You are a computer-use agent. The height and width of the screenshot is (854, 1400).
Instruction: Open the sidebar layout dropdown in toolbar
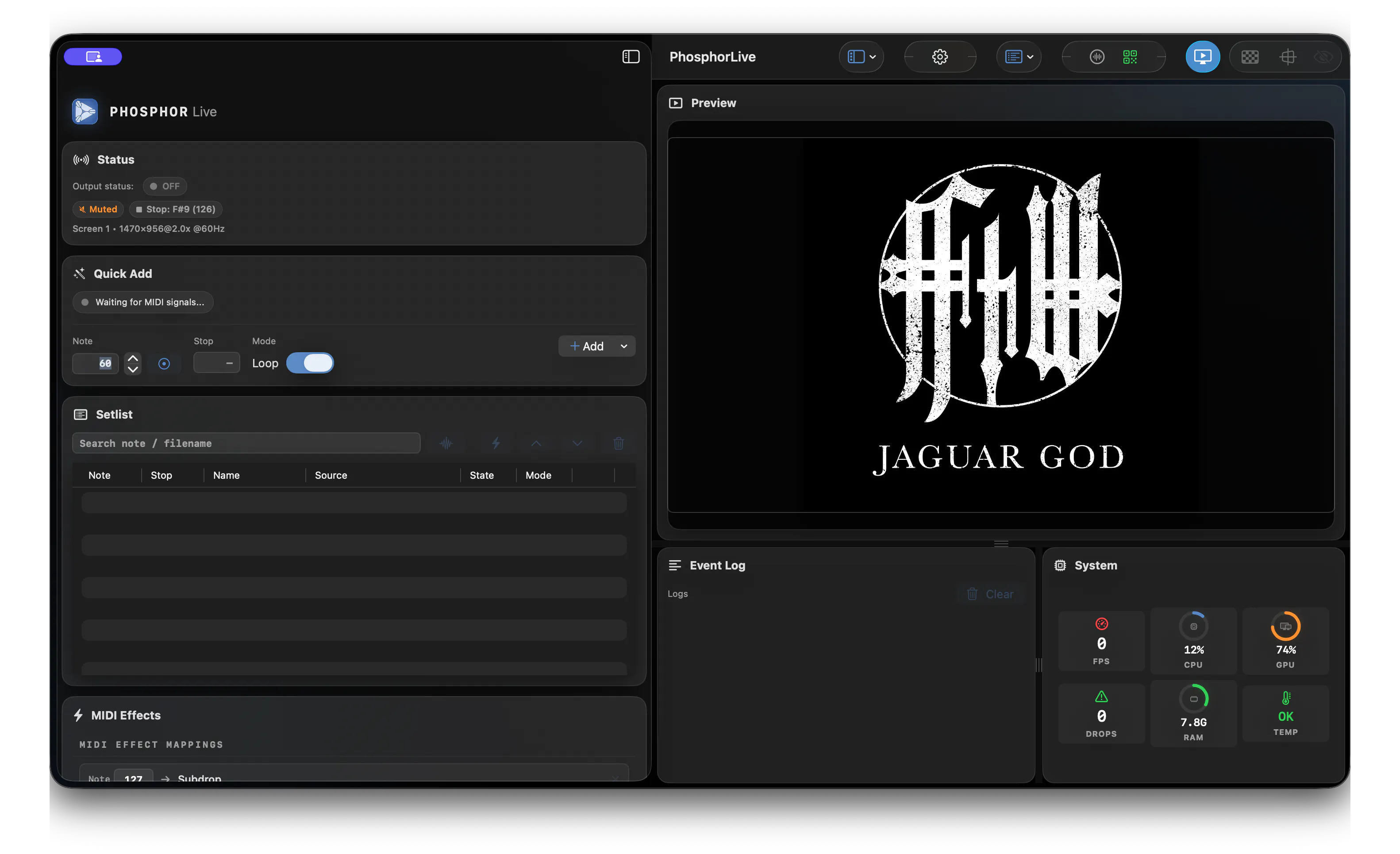click(x=862, y=57)
